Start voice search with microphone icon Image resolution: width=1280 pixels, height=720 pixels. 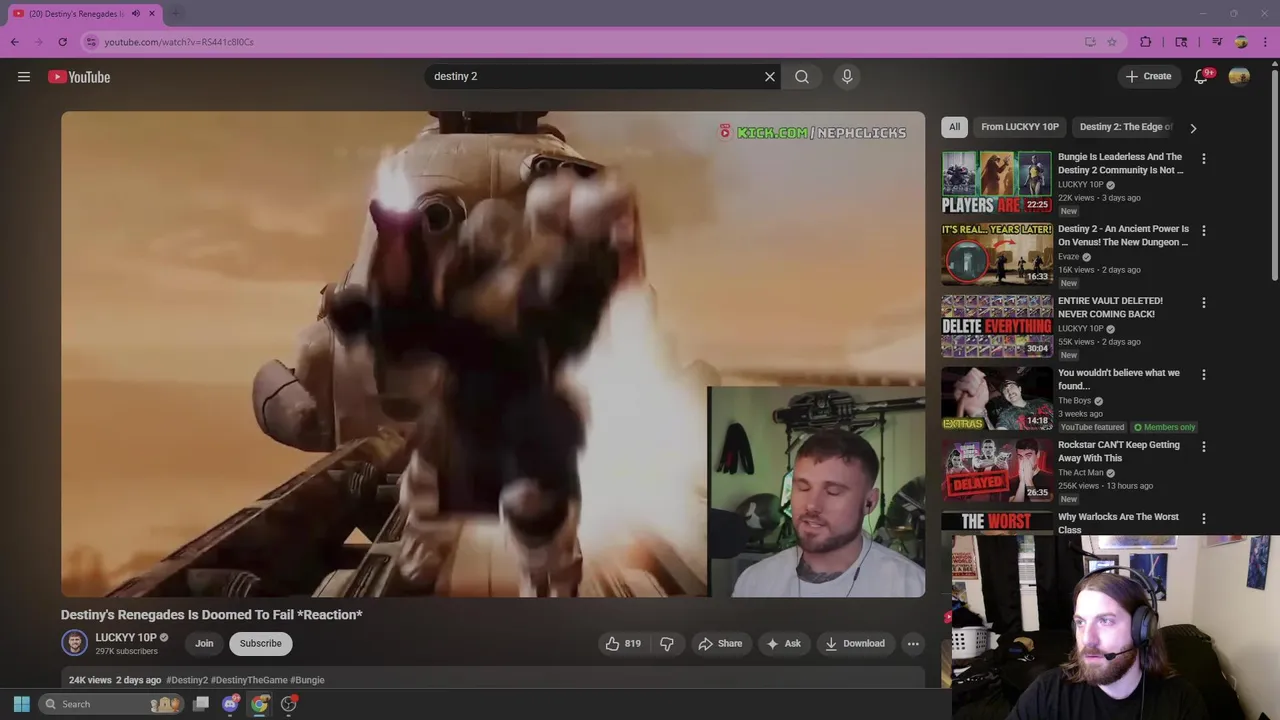click(847, 77)
